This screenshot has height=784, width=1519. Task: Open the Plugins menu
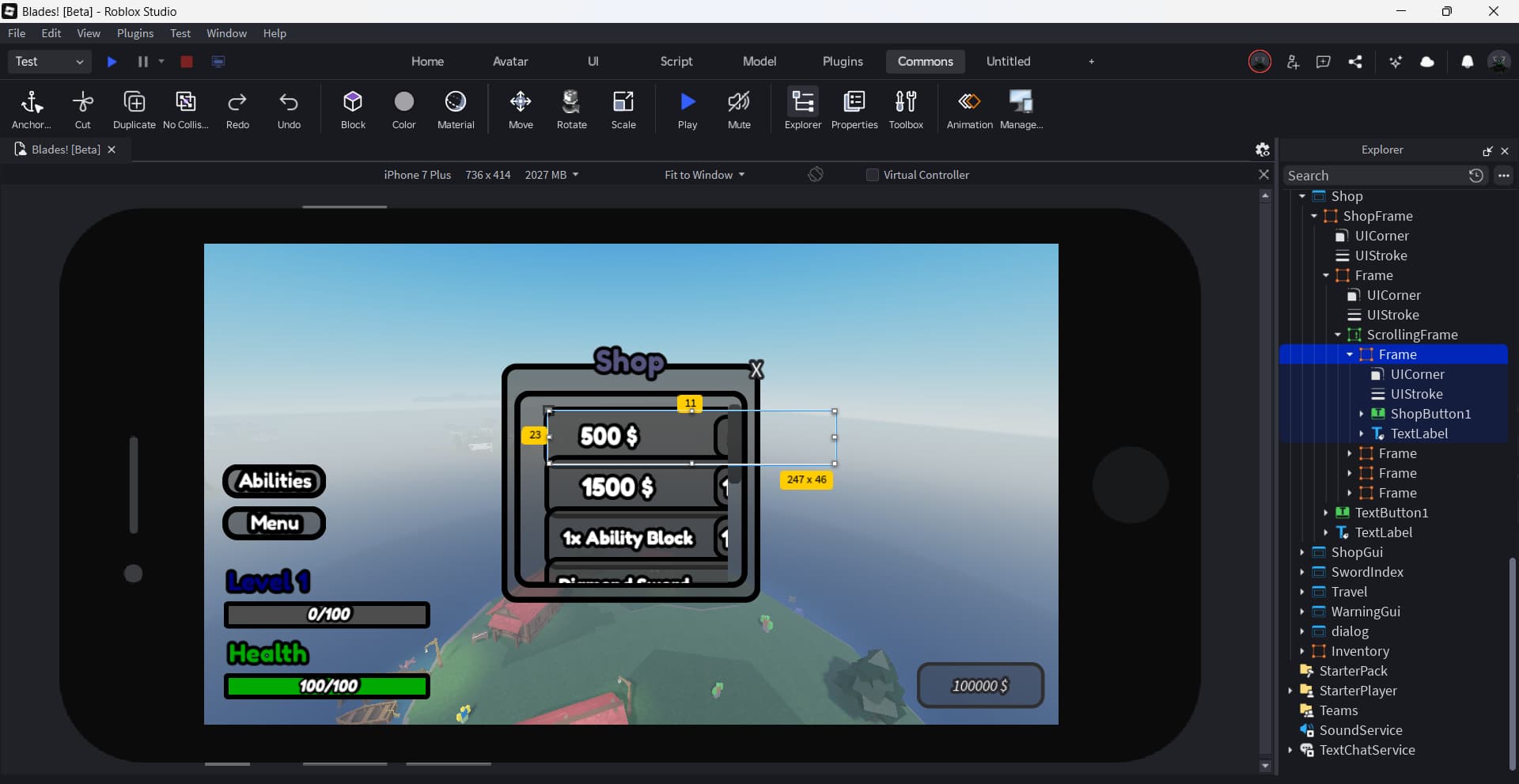[x=134, y=33]
